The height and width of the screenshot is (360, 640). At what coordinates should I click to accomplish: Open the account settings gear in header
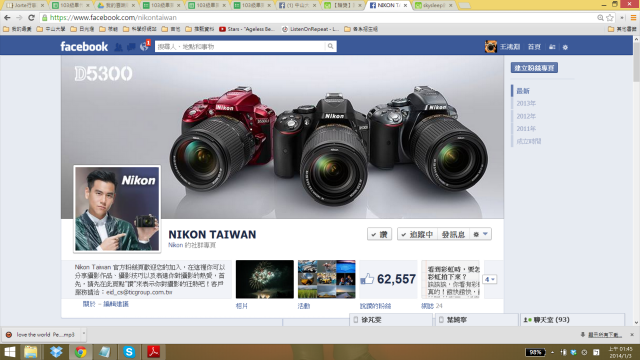pos(565,47)
